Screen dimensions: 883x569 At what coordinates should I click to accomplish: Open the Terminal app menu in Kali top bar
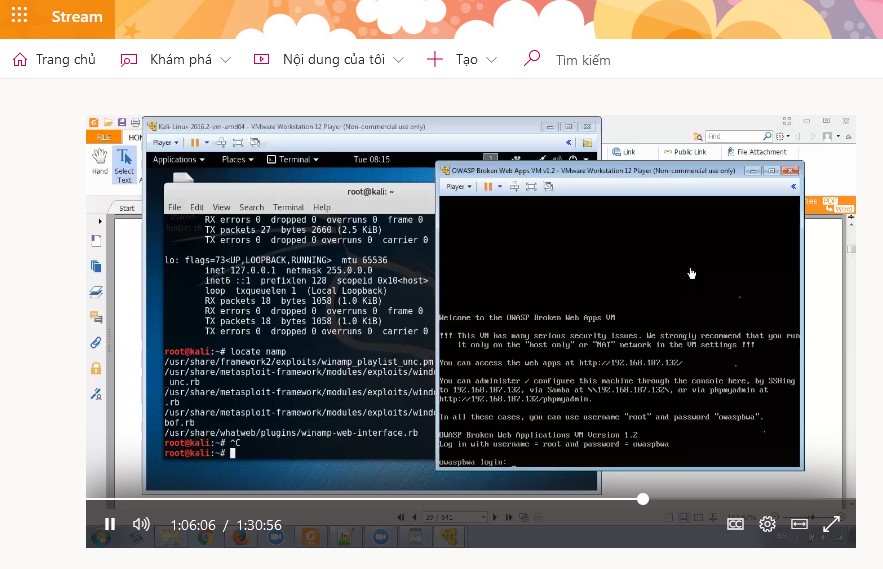click(293, 159)
